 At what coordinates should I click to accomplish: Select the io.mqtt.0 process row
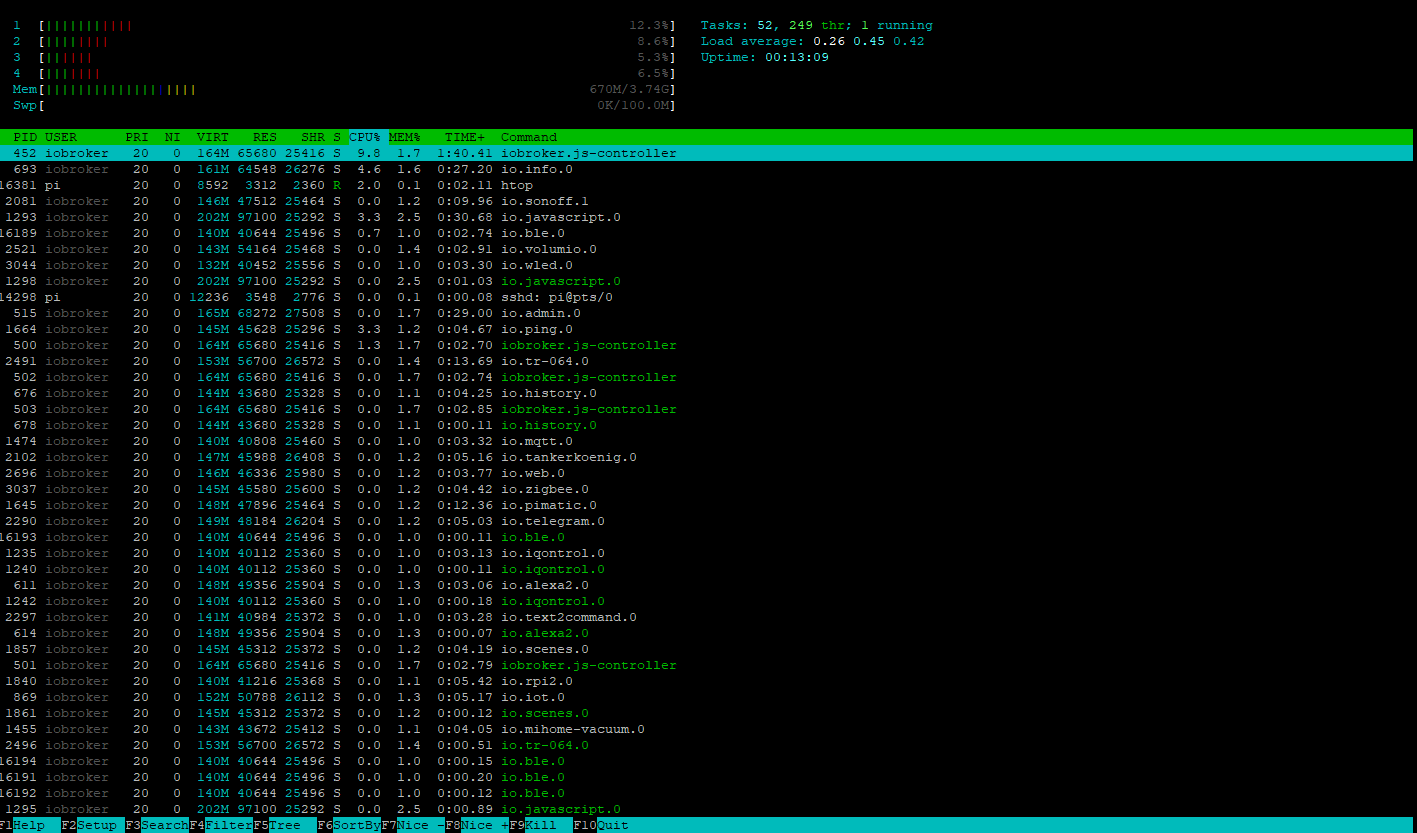coord(706,441)
